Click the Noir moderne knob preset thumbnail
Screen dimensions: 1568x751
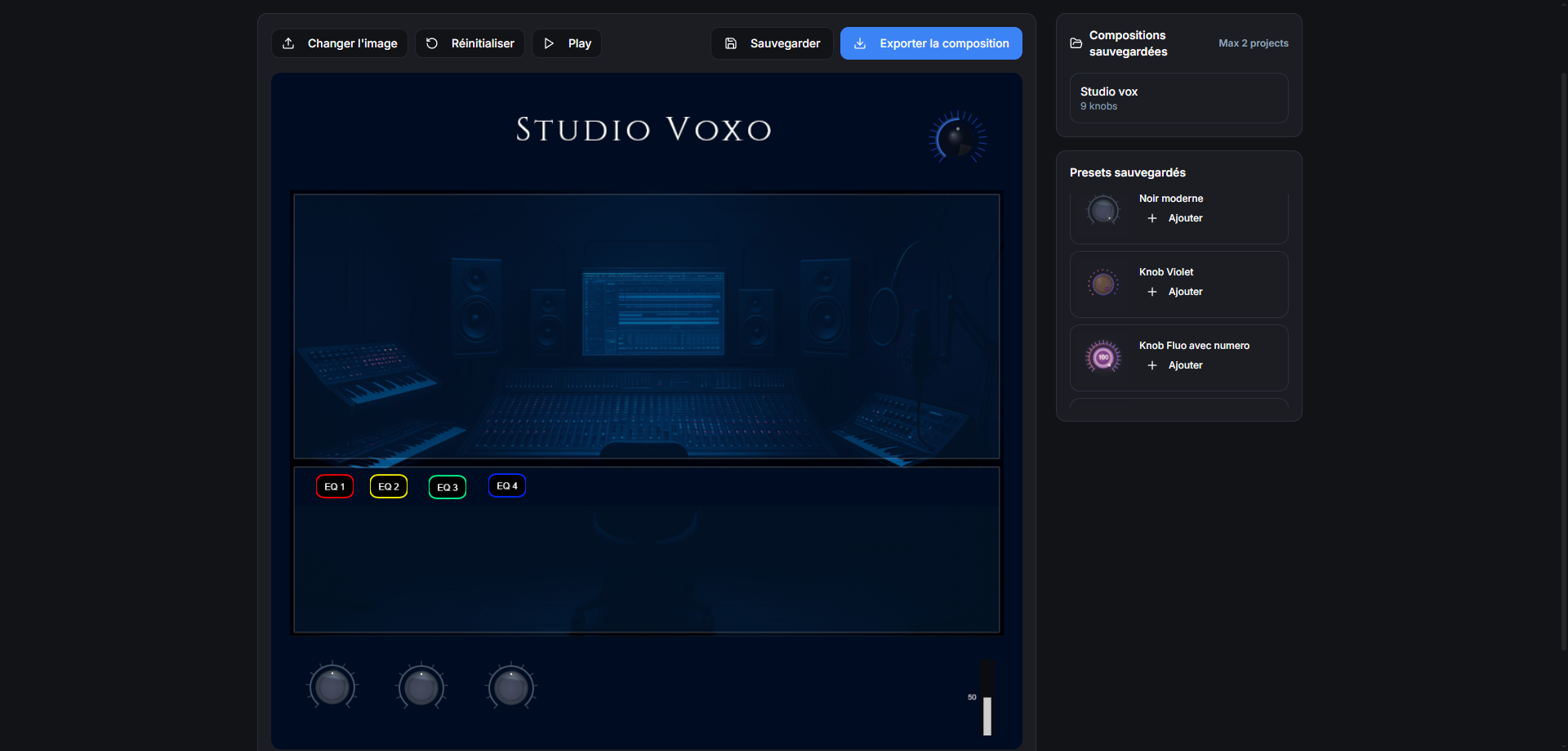(1103, 210)
